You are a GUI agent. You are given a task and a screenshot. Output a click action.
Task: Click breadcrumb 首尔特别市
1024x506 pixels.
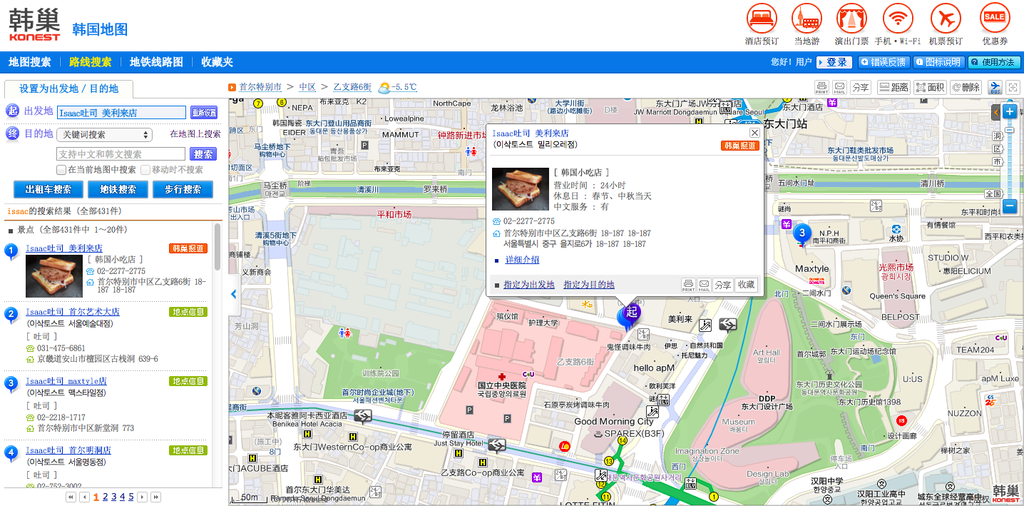[260, 87]
